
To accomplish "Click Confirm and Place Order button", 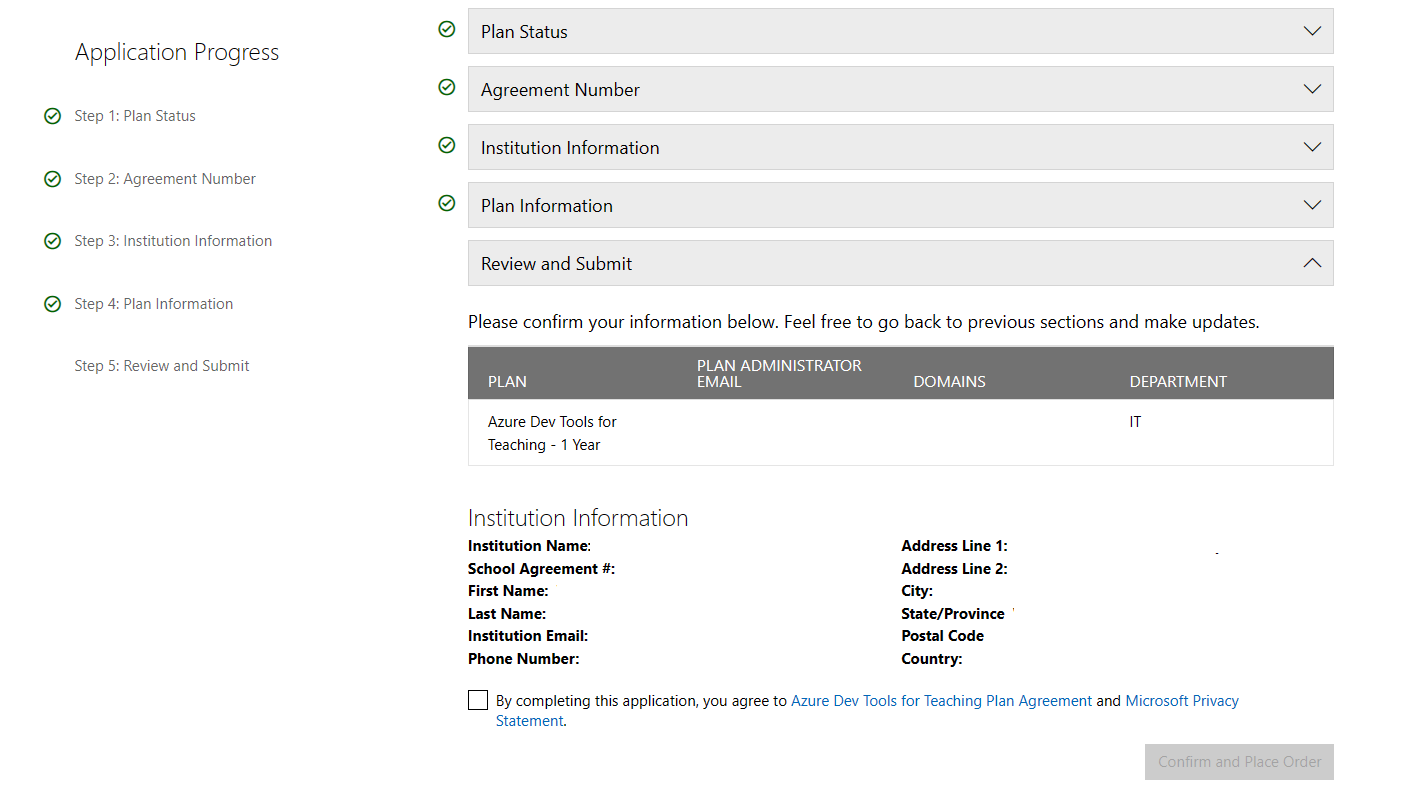I will pyautogui.click(x=1239, y=762).
